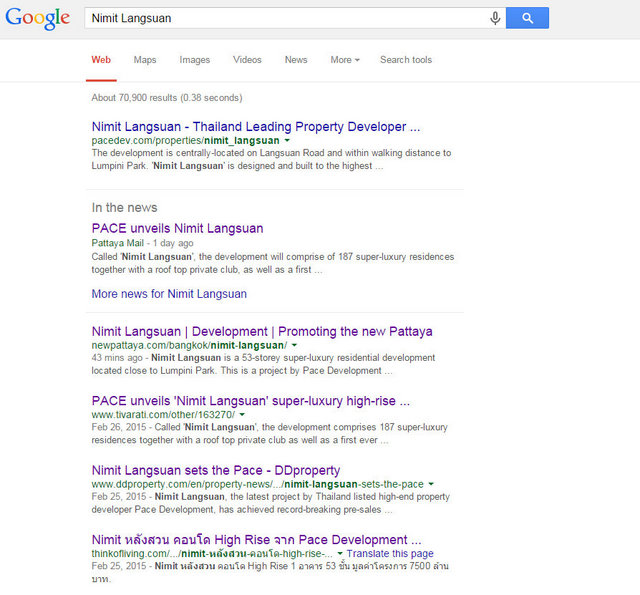Expand the More dropdown menu

[x=345, y=60]
